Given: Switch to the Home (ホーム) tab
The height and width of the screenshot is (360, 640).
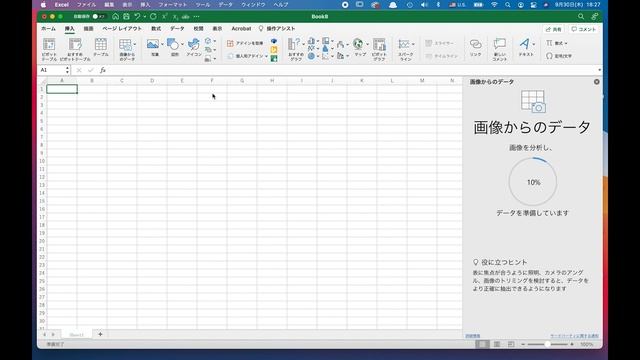Looking at the screenshot, I should coord(48,29).
